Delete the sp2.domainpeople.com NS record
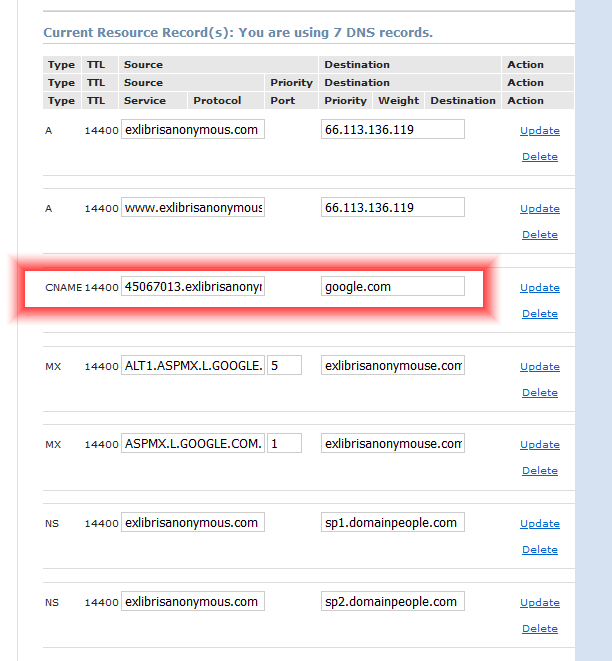 540,629
